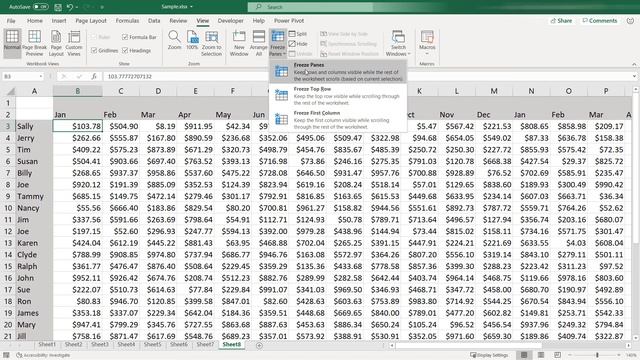
Task: Undo the last action
Action: coord(70,7)
